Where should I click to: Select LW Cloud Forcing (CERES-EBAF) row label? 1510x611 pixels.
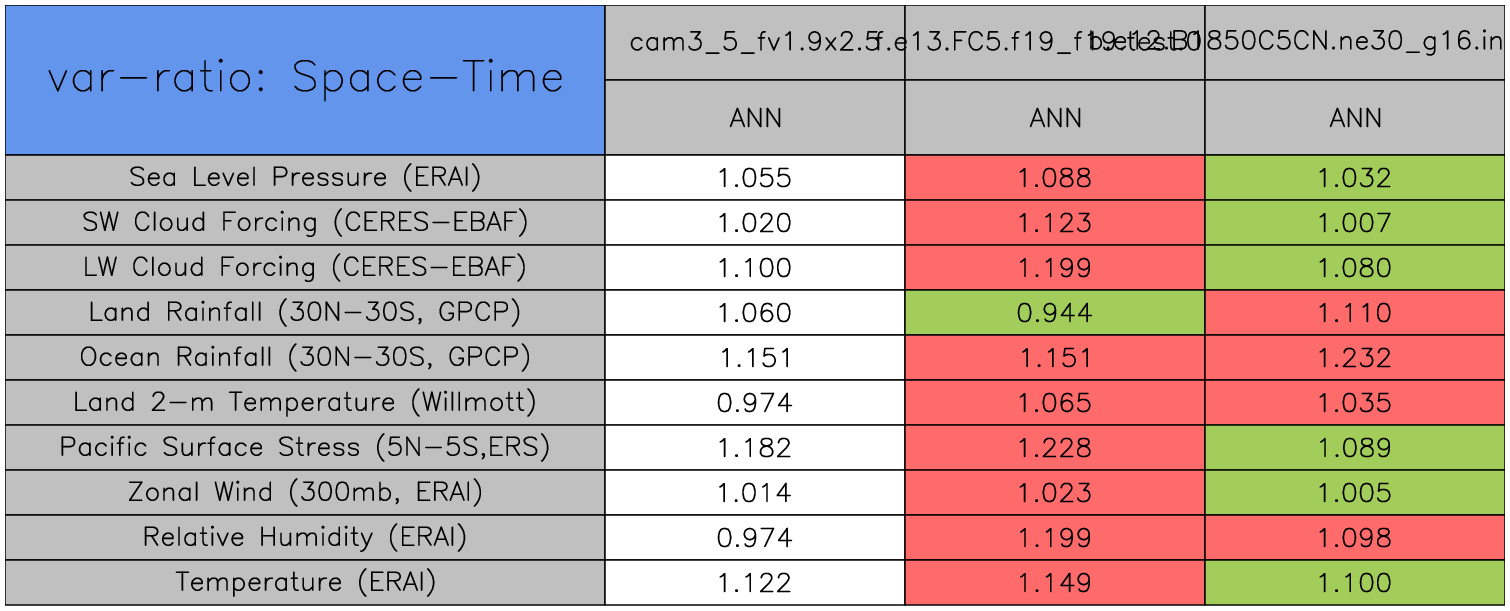[x=305, y=268]
